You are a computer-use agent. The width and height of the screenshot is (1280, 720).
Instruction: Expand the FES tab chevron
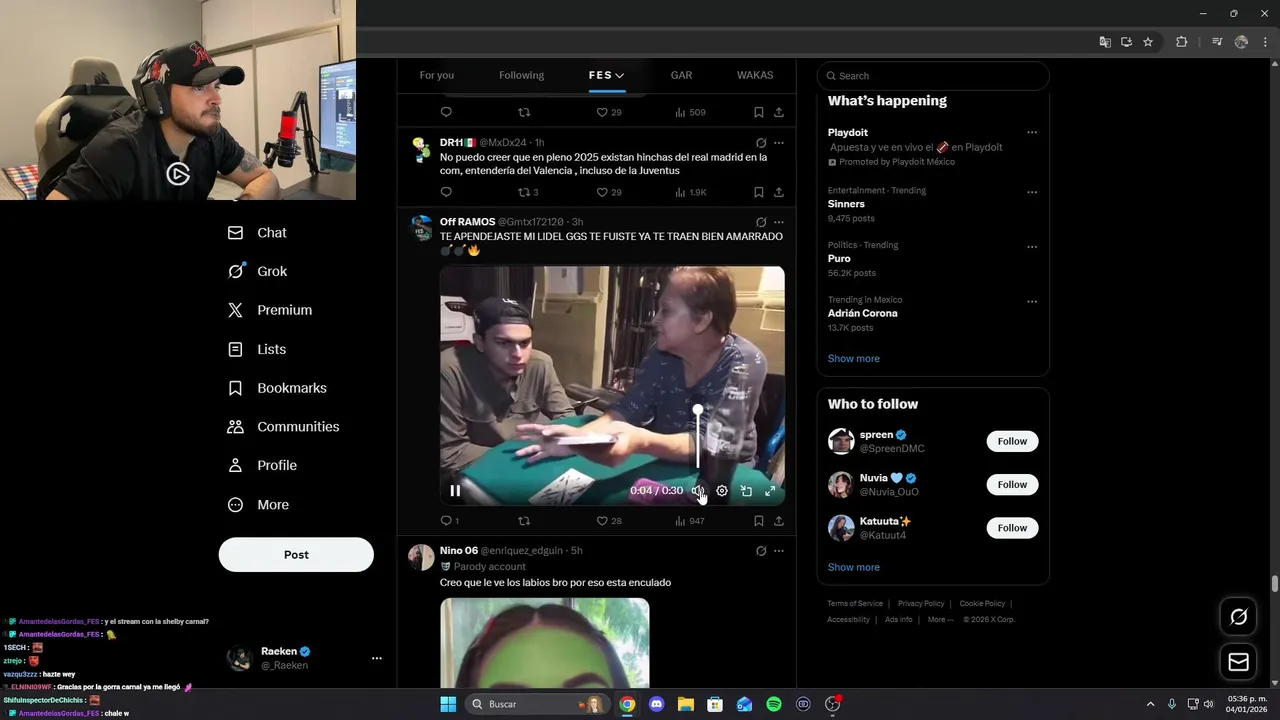coord(620,75)
